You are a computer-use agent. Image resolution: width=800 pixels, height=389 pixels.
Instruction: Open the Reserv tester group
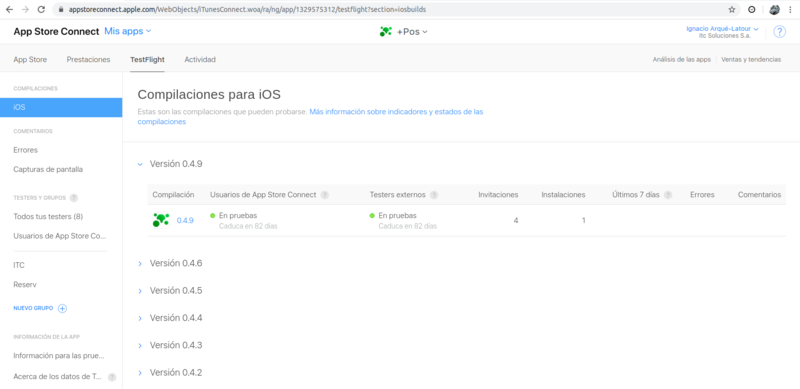point(25,284)
